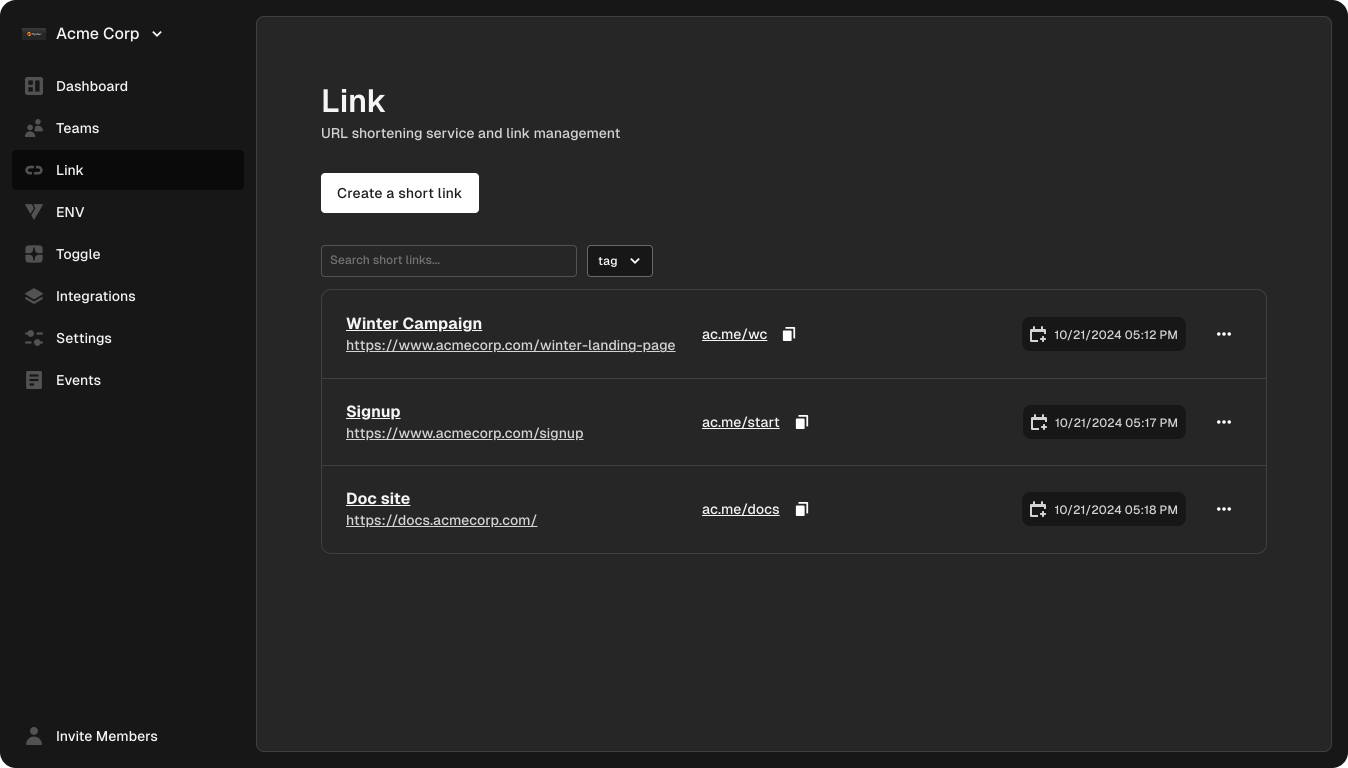This screenshot has height=768, width=1348.
Task: Focus the Search short links field
Action: coord(448,261)
